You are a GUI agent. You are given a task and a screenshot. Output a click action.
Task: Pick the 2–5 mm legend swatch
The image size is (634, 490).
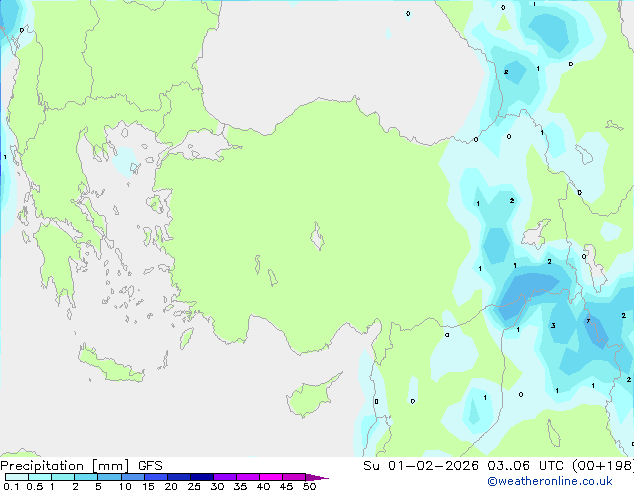click(x=86, y=477)
